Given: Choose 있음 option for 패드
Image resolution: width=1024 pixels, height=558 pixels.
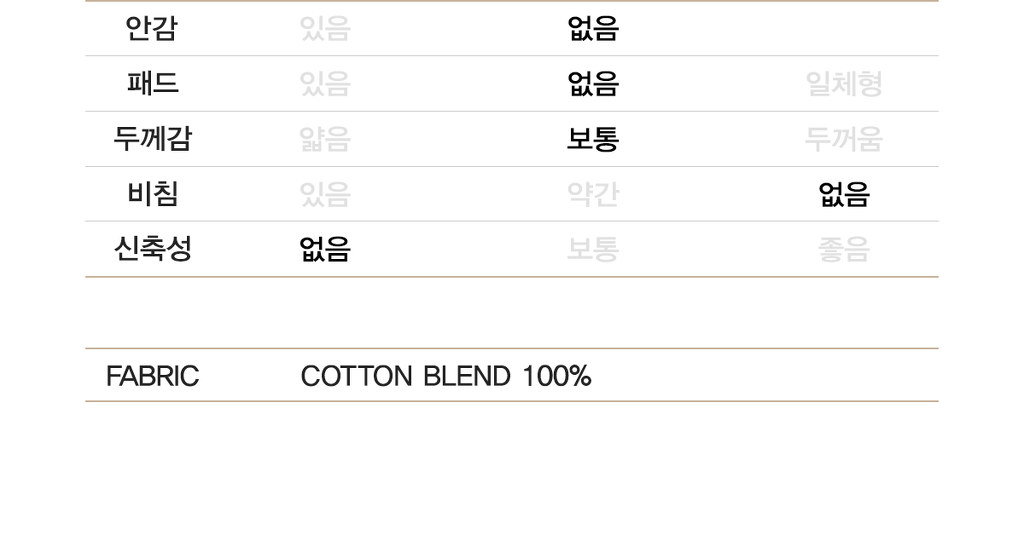Looking at the screenshot, I should pyautogui.click(x=325, y=84).
